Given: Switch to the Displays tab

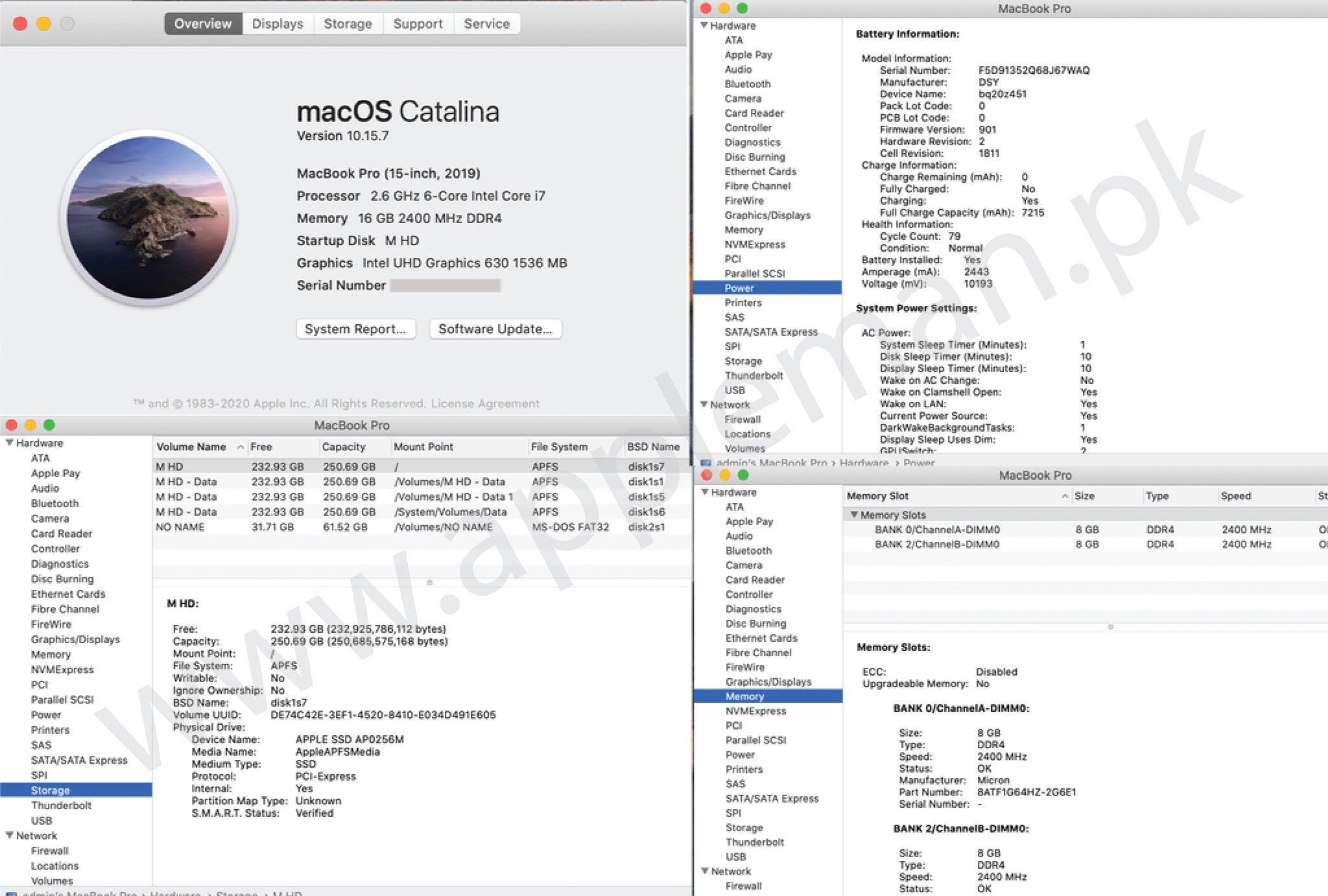Looking at the screenshot, I should [x=278, y=24].
